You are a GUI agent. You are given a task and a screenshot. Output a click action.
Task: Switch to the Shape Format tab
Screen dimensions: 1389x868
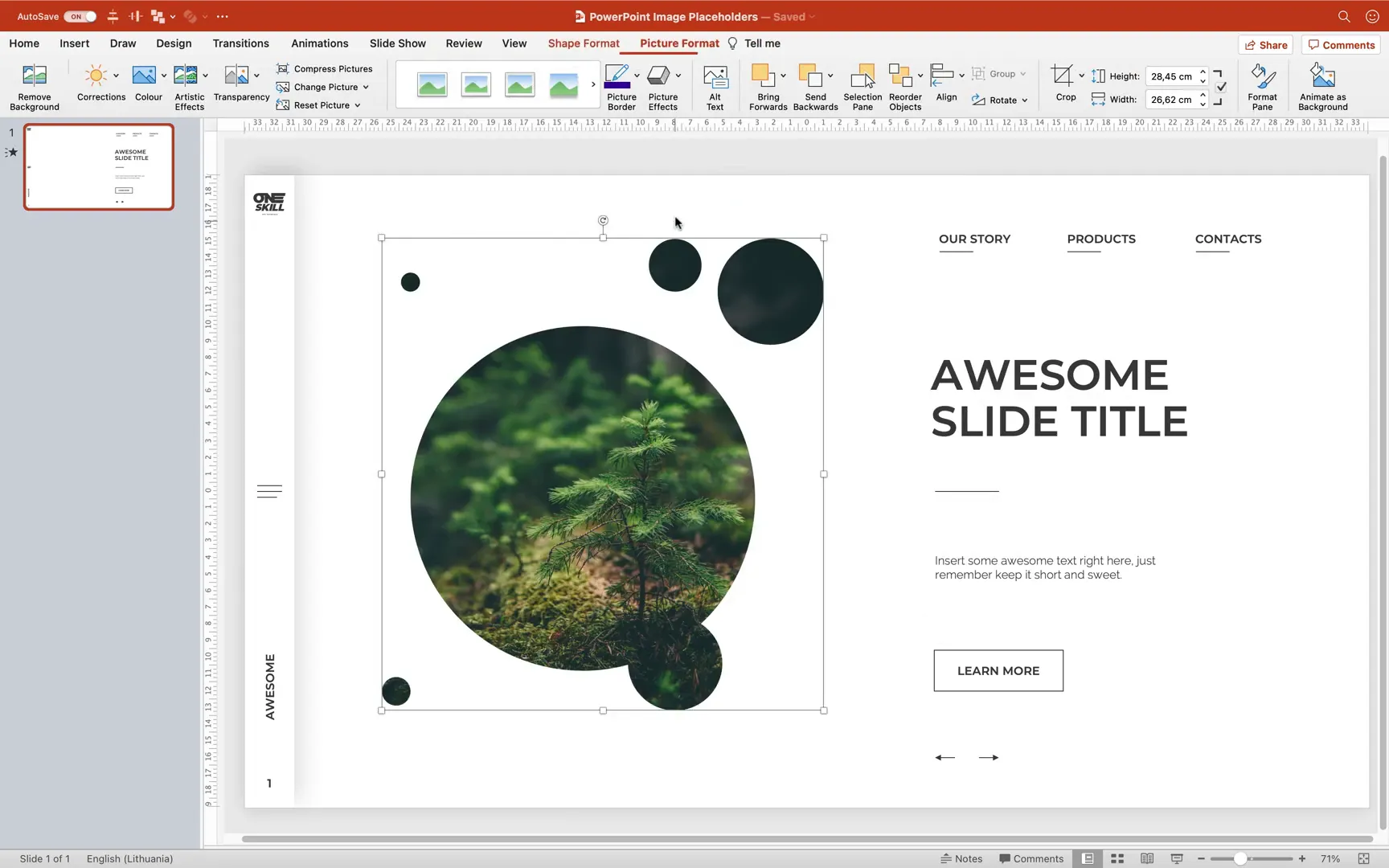click(584, 43)
